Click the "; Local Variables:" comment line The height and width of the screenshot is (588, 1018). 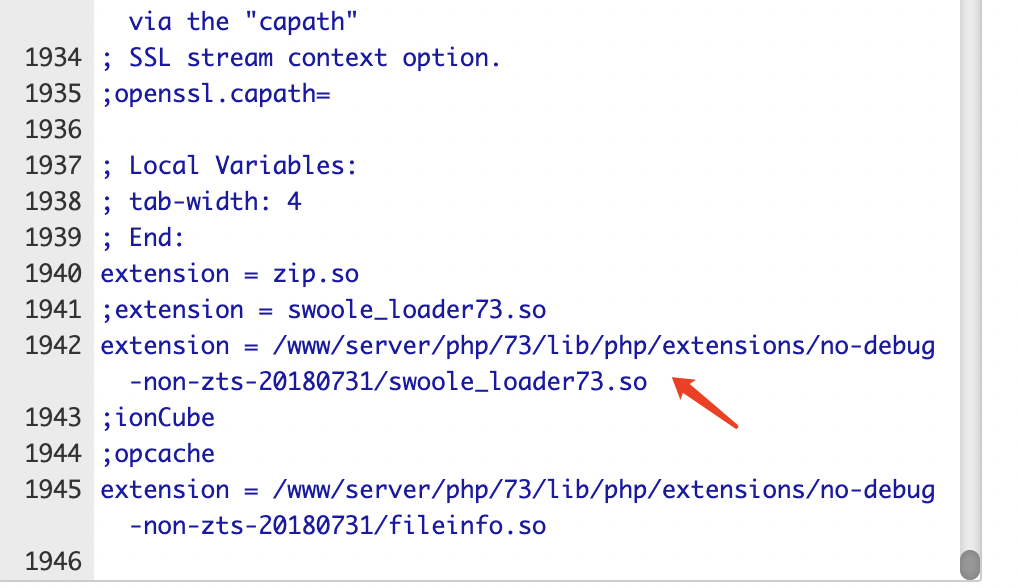(229, 166)
